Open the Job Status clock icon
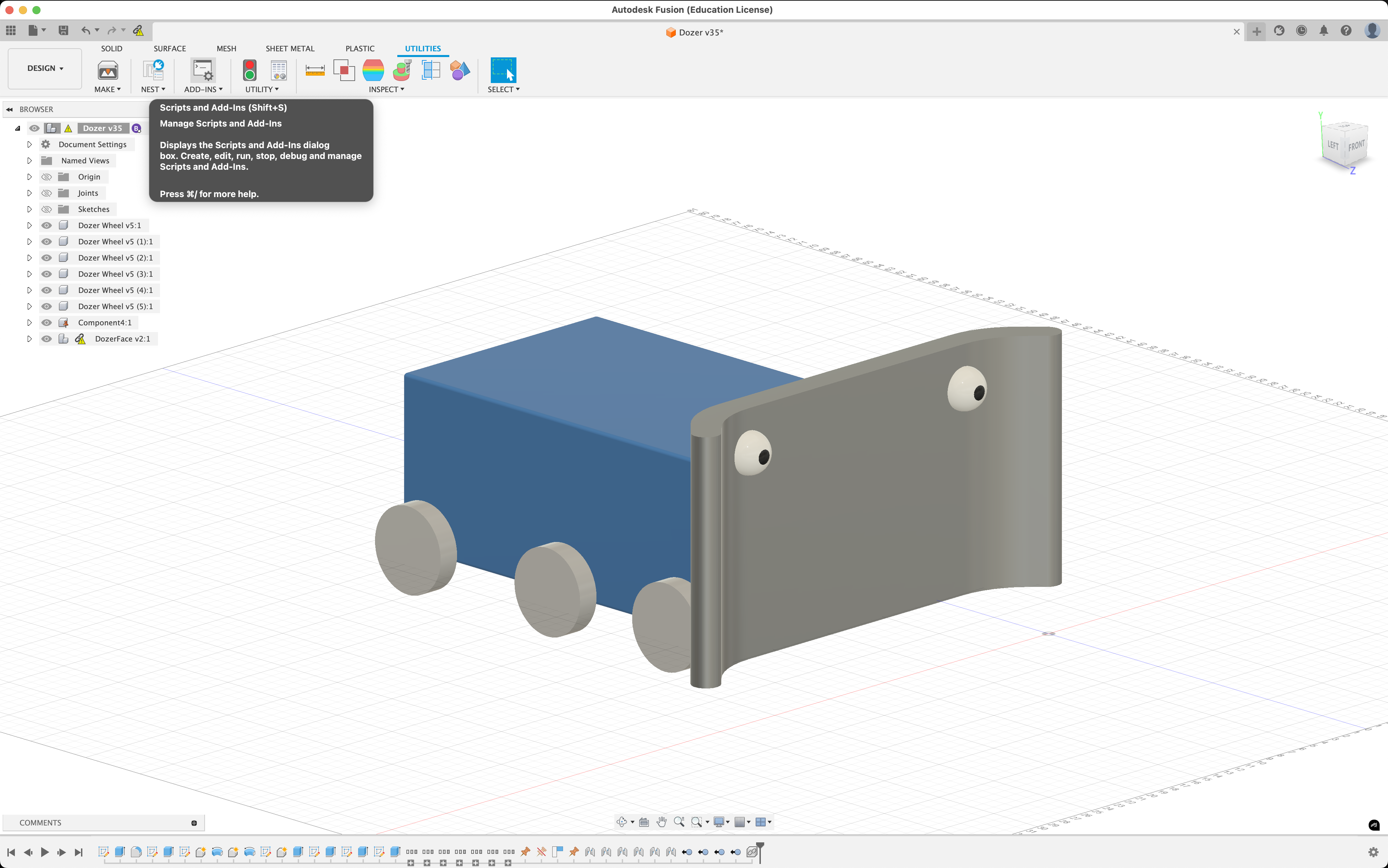The width and height of the screenshot is (1388, 868). click(1301, 31)
